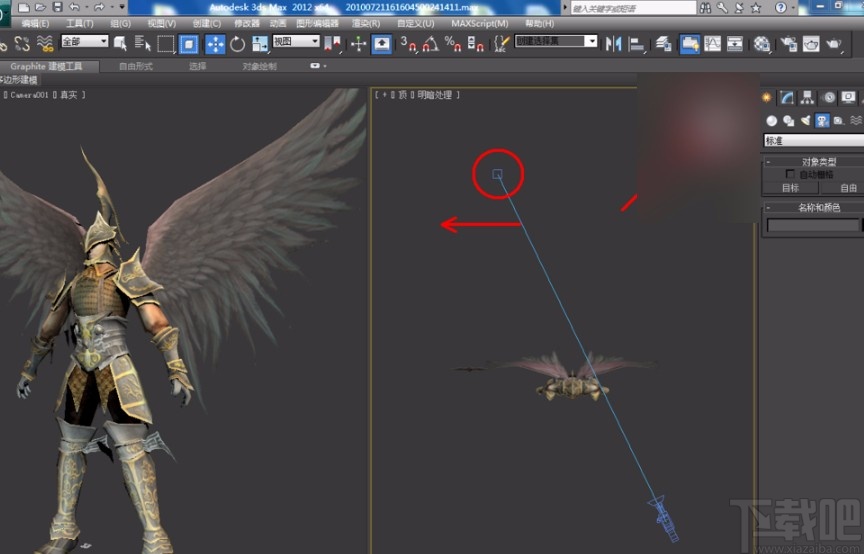Activate the Select and Move tool

click(x=215, y=44)
